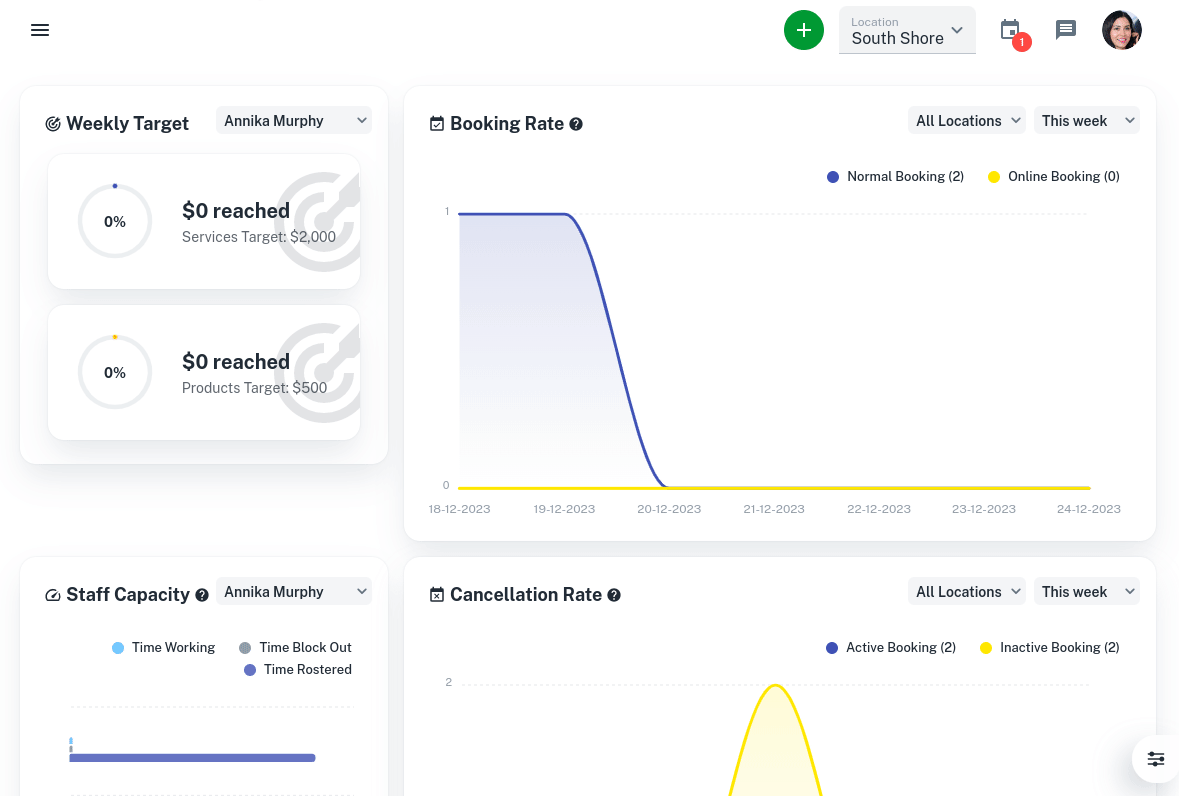Open Weekly Target staff dropdown
Viewport: 1179px width, 796px height.
[294, 121]
